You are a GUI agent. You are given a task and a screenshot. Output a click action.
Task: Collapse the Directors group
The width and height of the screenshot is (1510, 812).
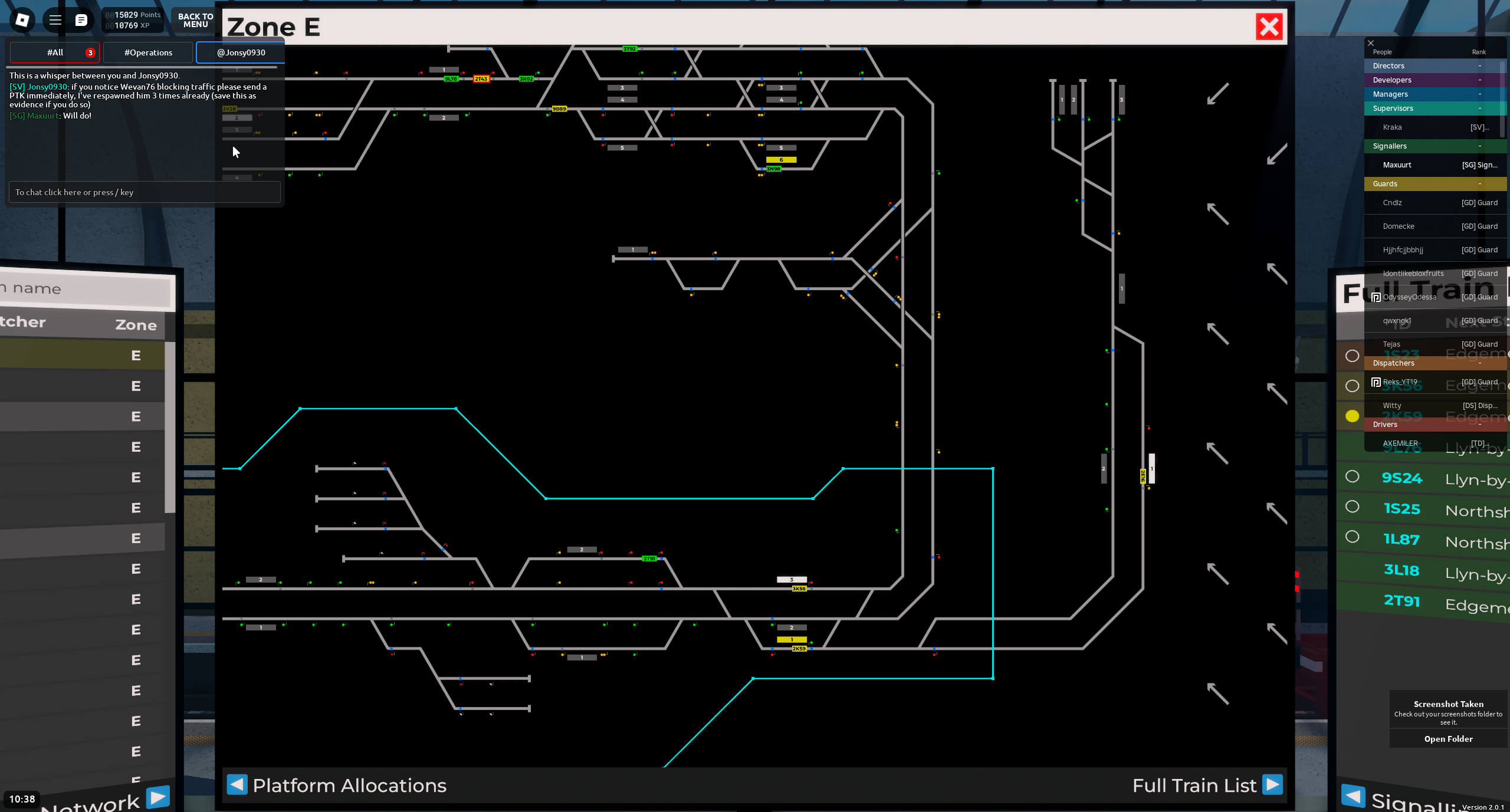[1479, 66]
